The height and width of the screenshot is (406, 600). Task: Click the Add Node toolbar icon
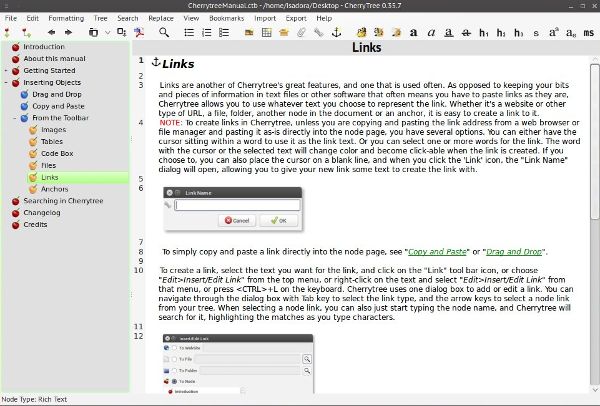[7, 33]
